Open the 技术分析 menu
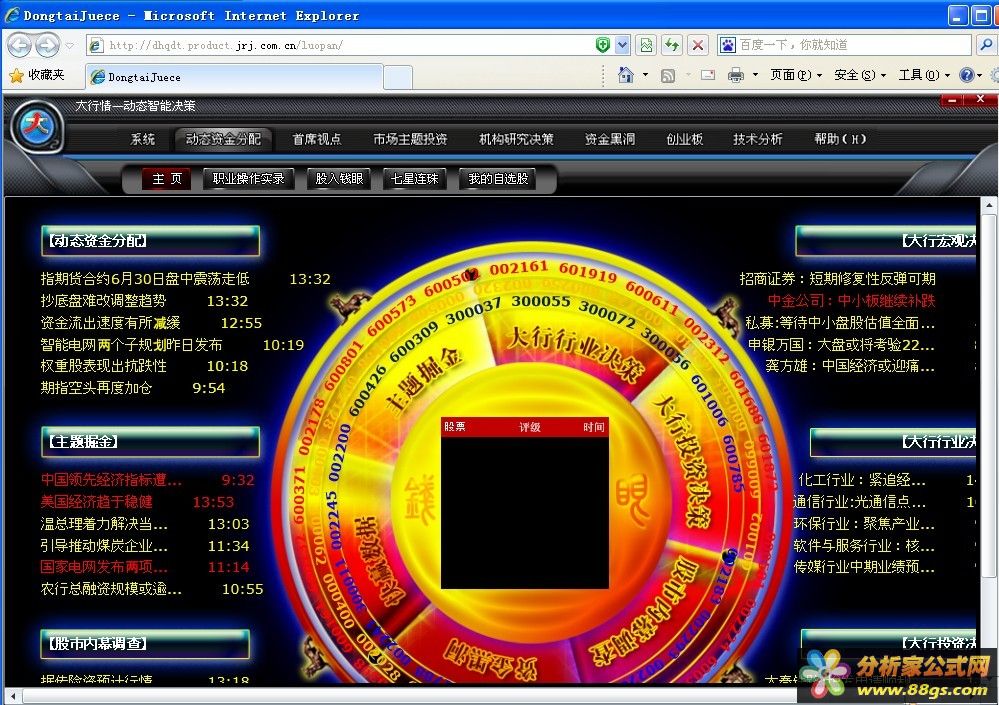This screenshot has height=705, width=999. [758, 139]
